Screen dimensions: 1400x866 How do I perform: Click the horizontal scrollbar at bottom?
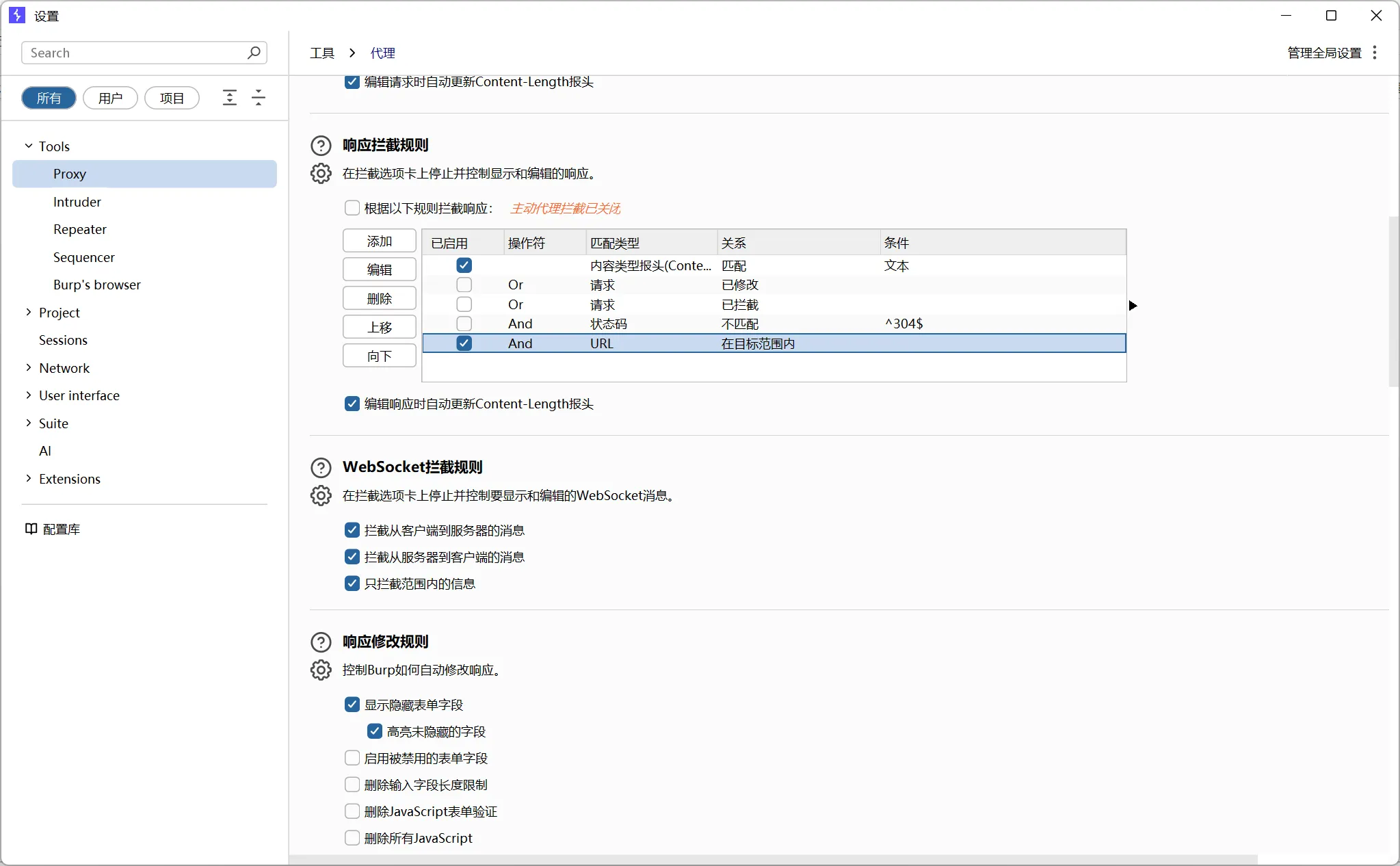pyautogui.click(x=773, y=859)
